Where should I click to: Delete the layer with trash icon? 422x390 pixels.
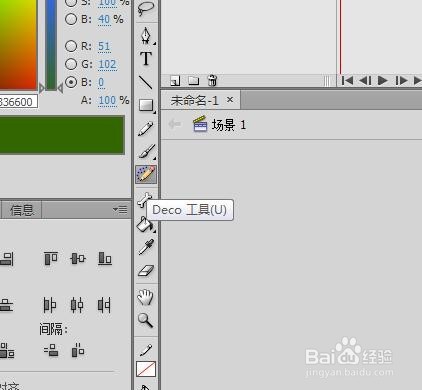[x=212, y=80]
